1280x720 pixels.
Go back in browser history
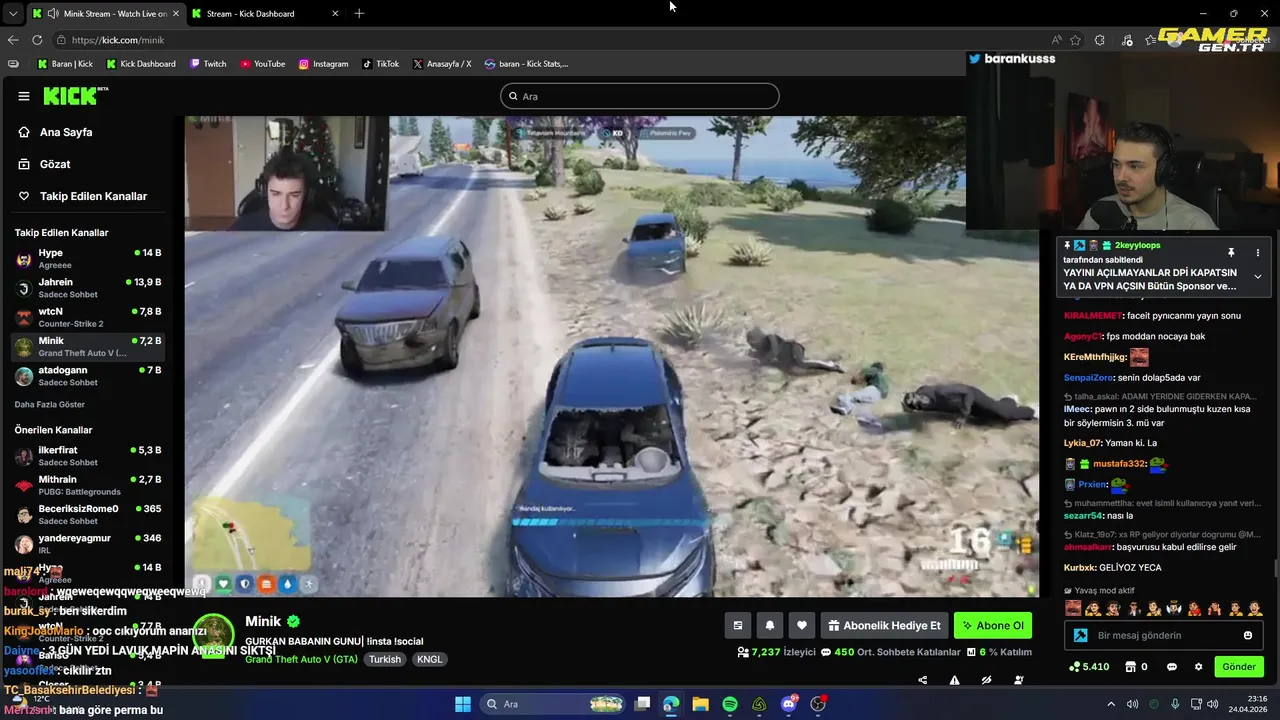click(13, 40)
